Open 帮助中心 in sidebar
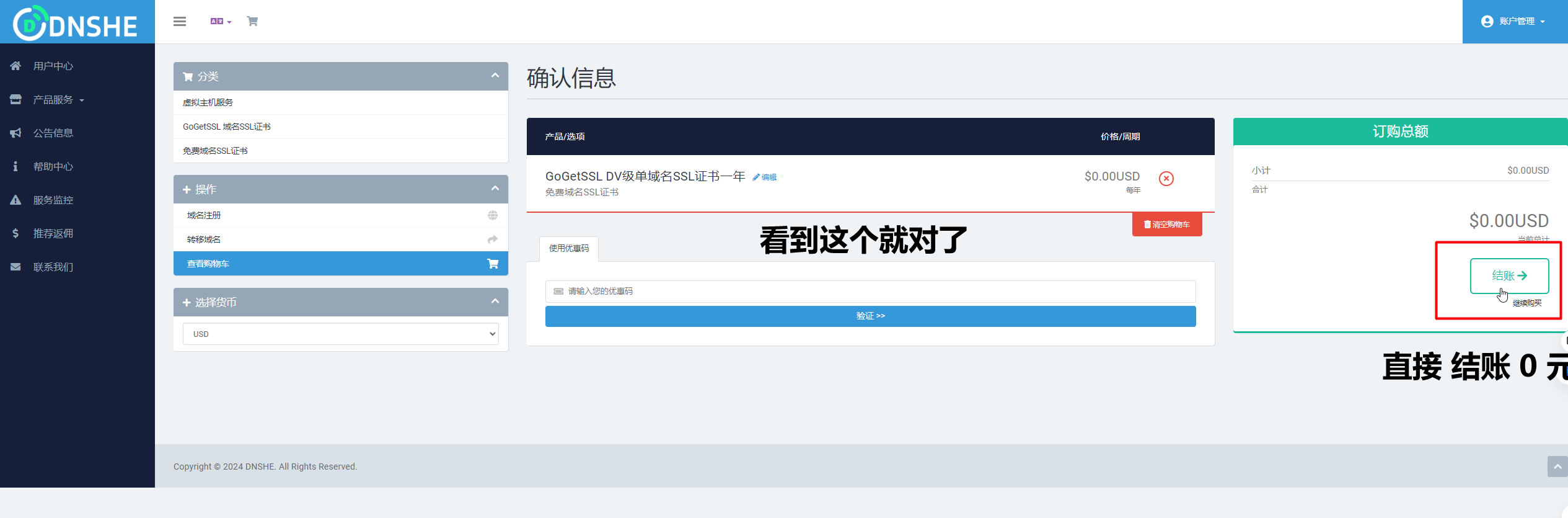 pos(53,166)
